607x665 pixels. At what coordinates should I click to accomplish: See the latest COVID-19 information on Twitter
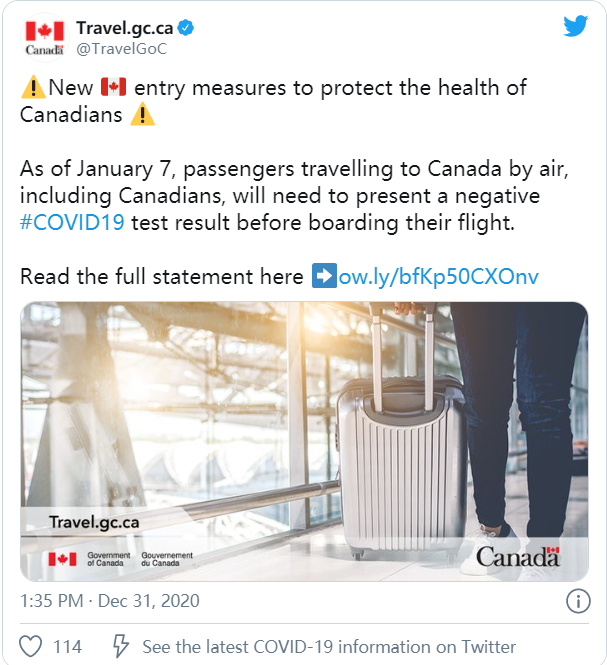329,646
